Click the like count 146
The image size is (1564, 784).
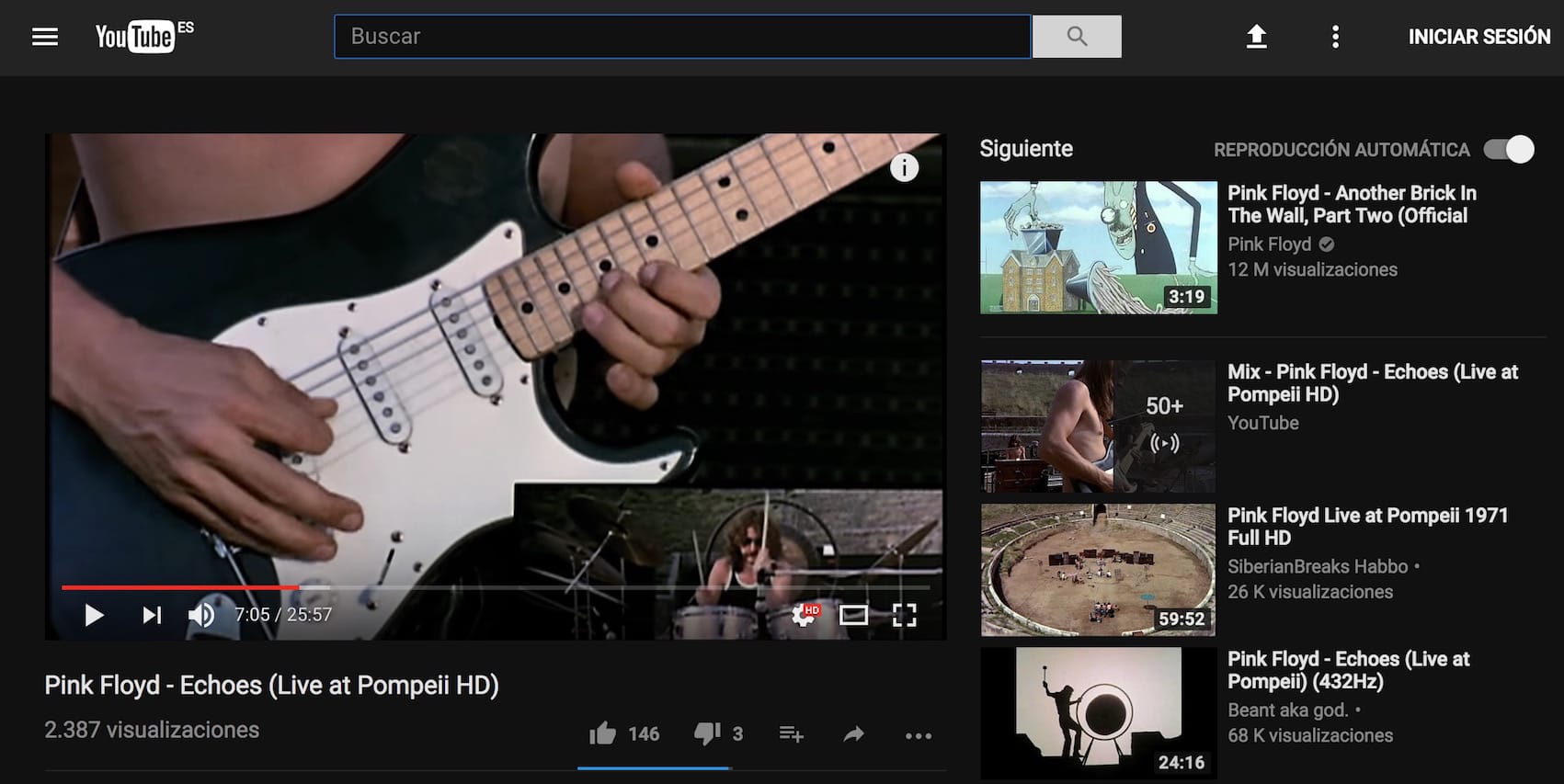tap(644, 734)
